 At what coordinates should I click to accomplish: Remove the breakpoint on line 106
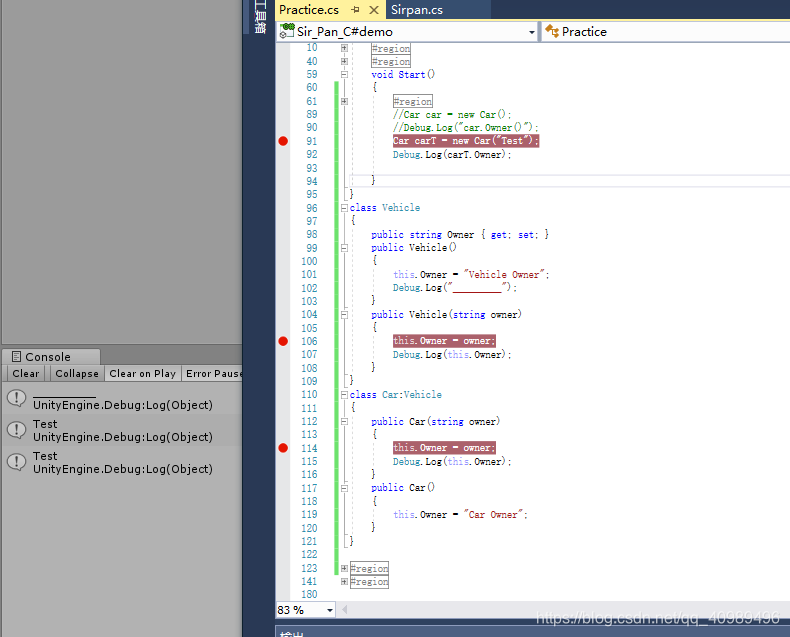pos(283,341)
